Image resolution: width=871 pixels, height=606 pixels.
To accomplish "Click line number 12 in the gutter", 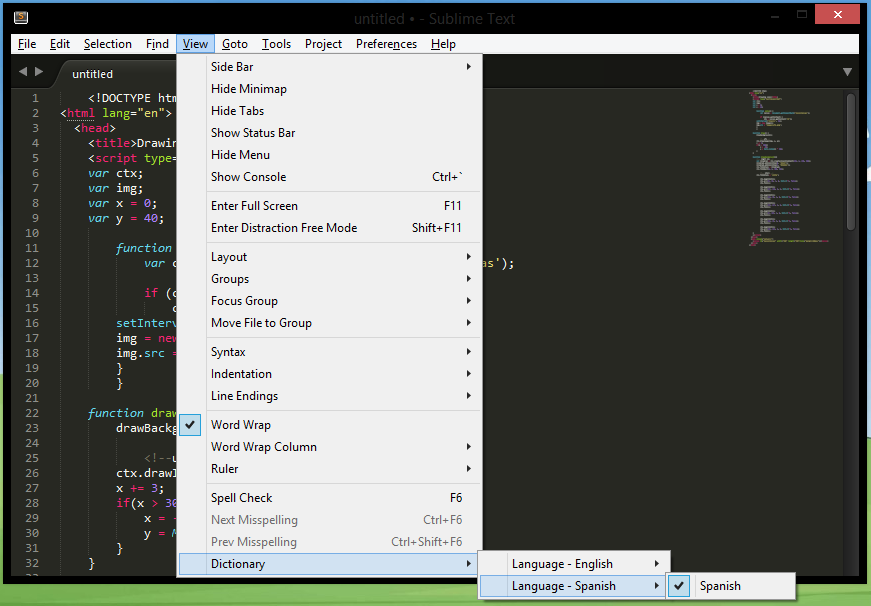I will (32, 263).
